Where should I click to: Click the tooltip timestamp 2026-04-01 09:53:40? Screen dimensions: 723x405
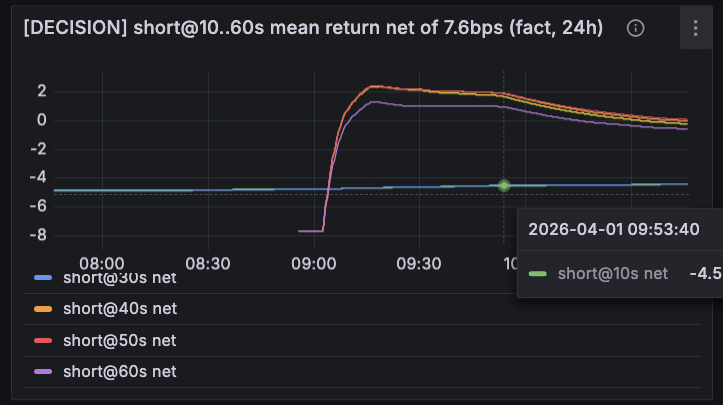pos(613,229)
